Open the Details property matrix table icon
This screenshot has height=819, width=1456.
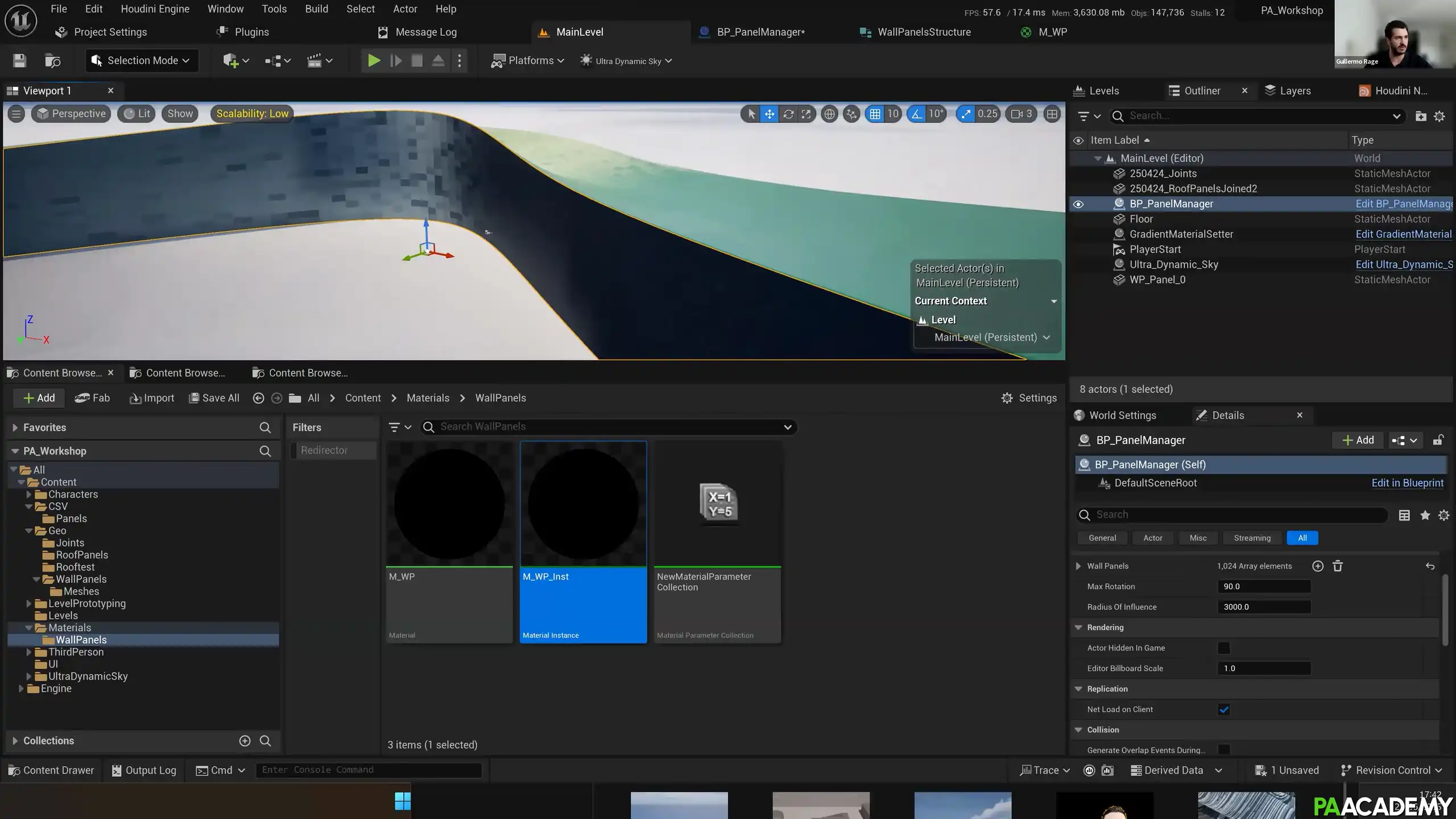pyautogui.click(x=1404, y=515)
